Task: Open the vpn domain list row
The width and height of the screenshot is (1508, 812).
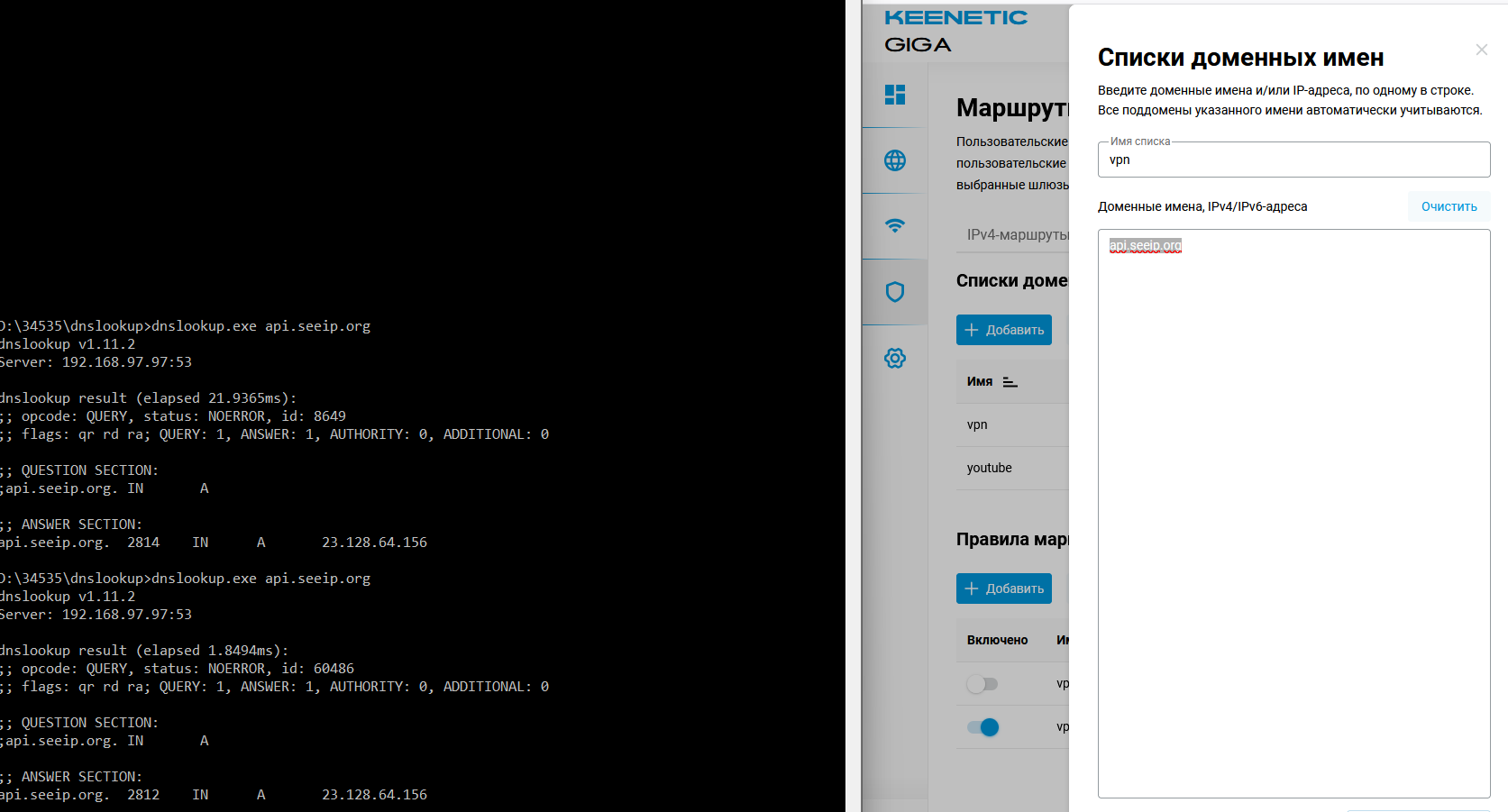Action: pyautogui.click(x=977, y=424)
